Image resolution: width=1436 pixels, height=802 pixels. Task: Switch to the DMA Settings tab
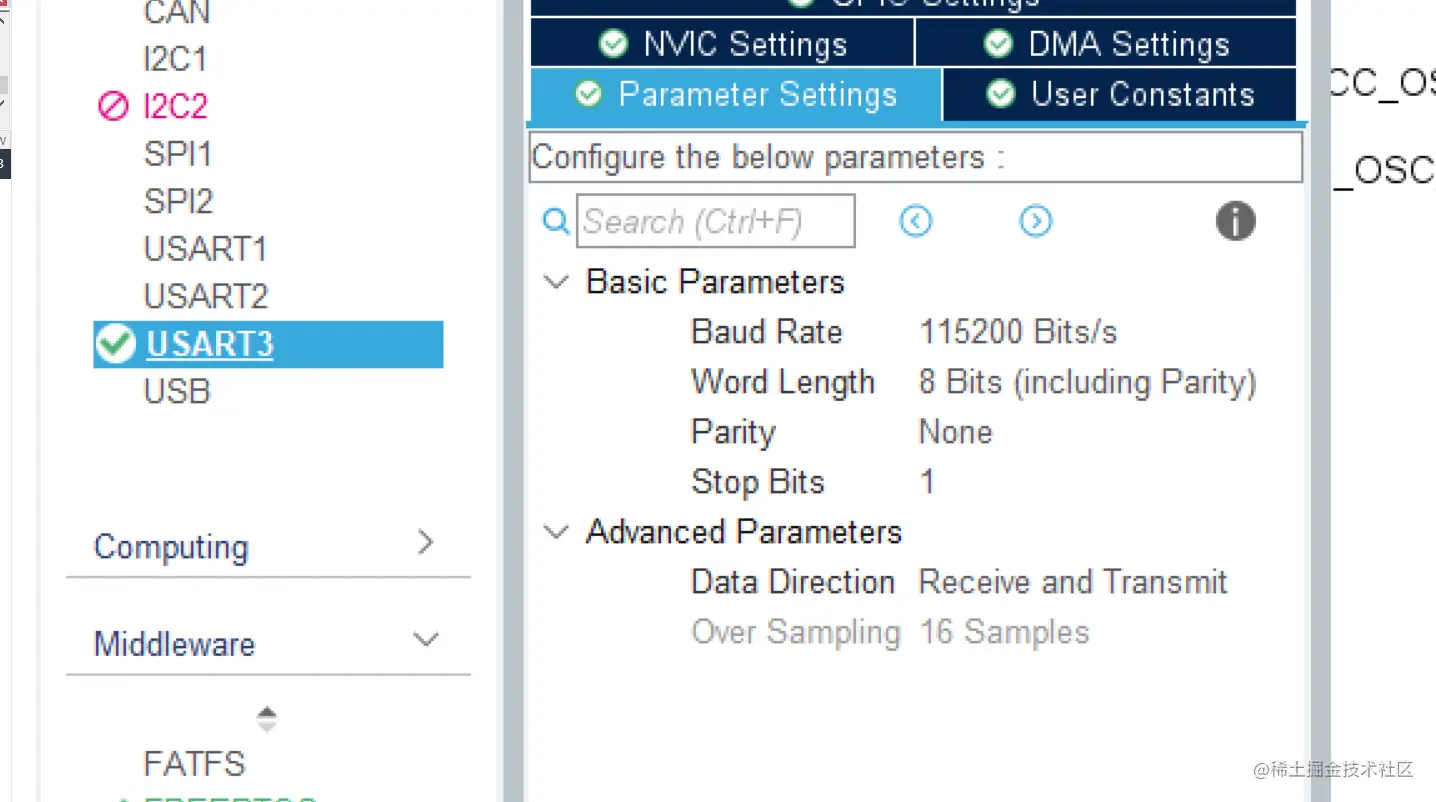(x=1105, y=44)
